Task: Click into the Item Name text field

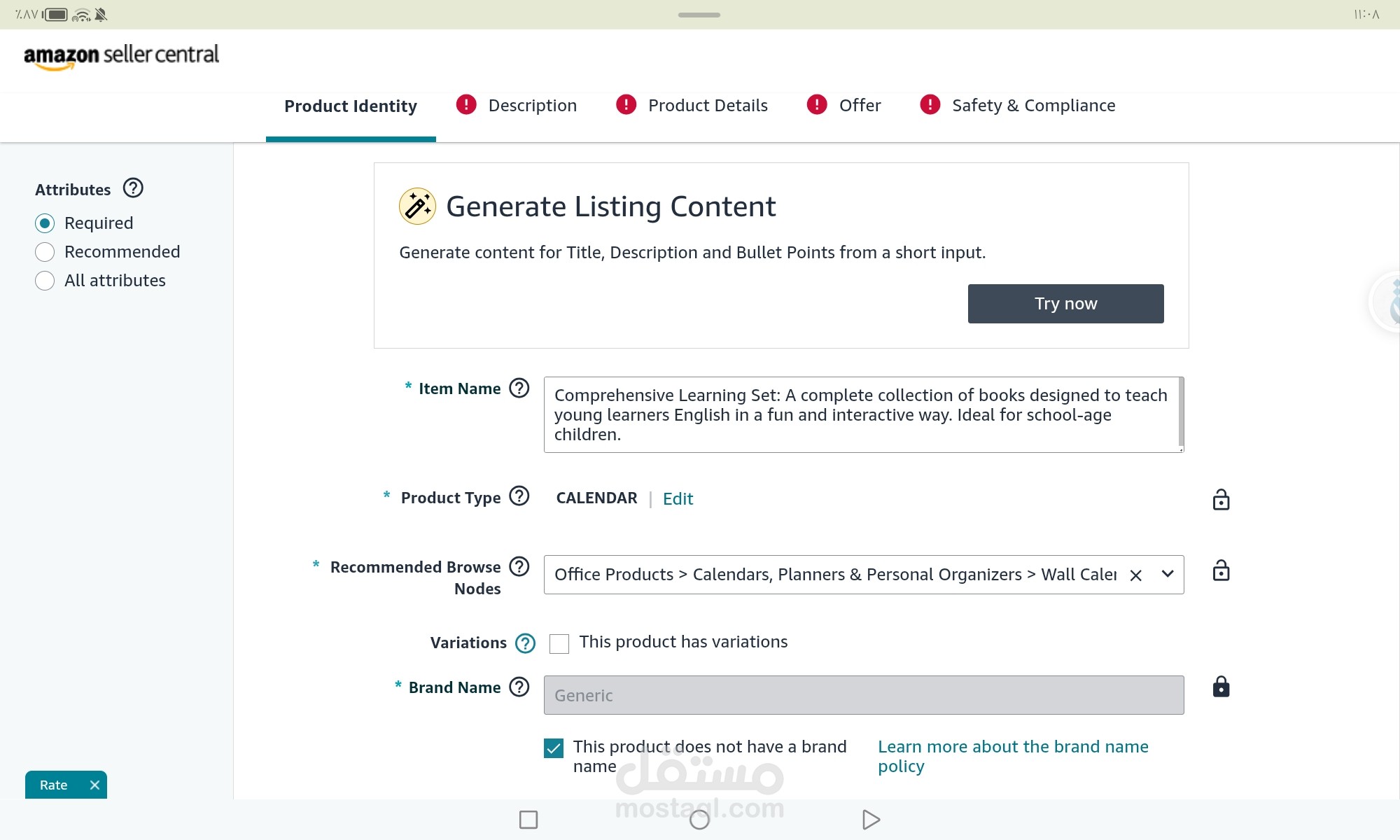Action: [861, 414]
